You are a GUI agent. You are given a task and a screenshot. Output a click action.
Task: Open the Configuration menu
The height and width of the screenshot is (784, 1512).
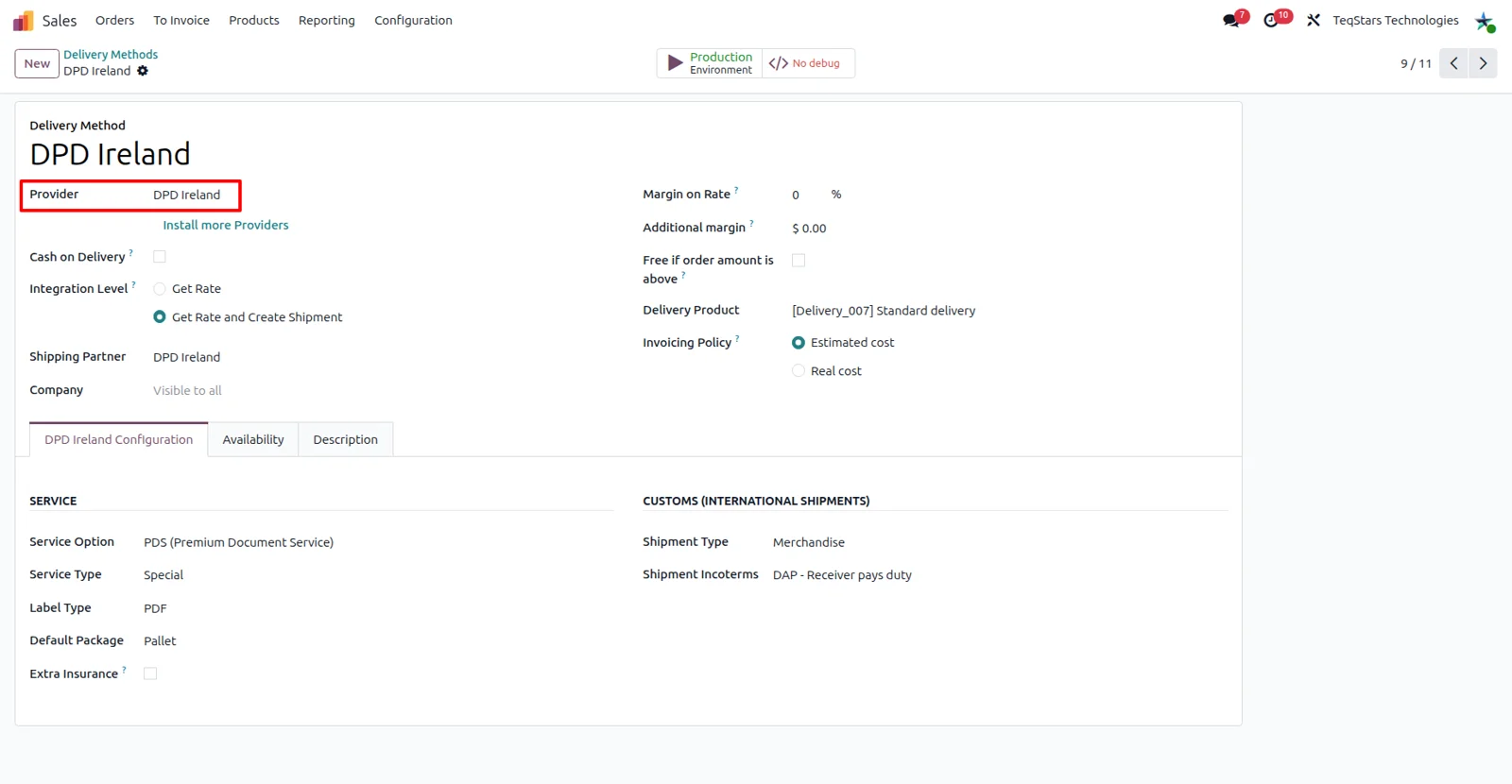(x=413, y=20)
